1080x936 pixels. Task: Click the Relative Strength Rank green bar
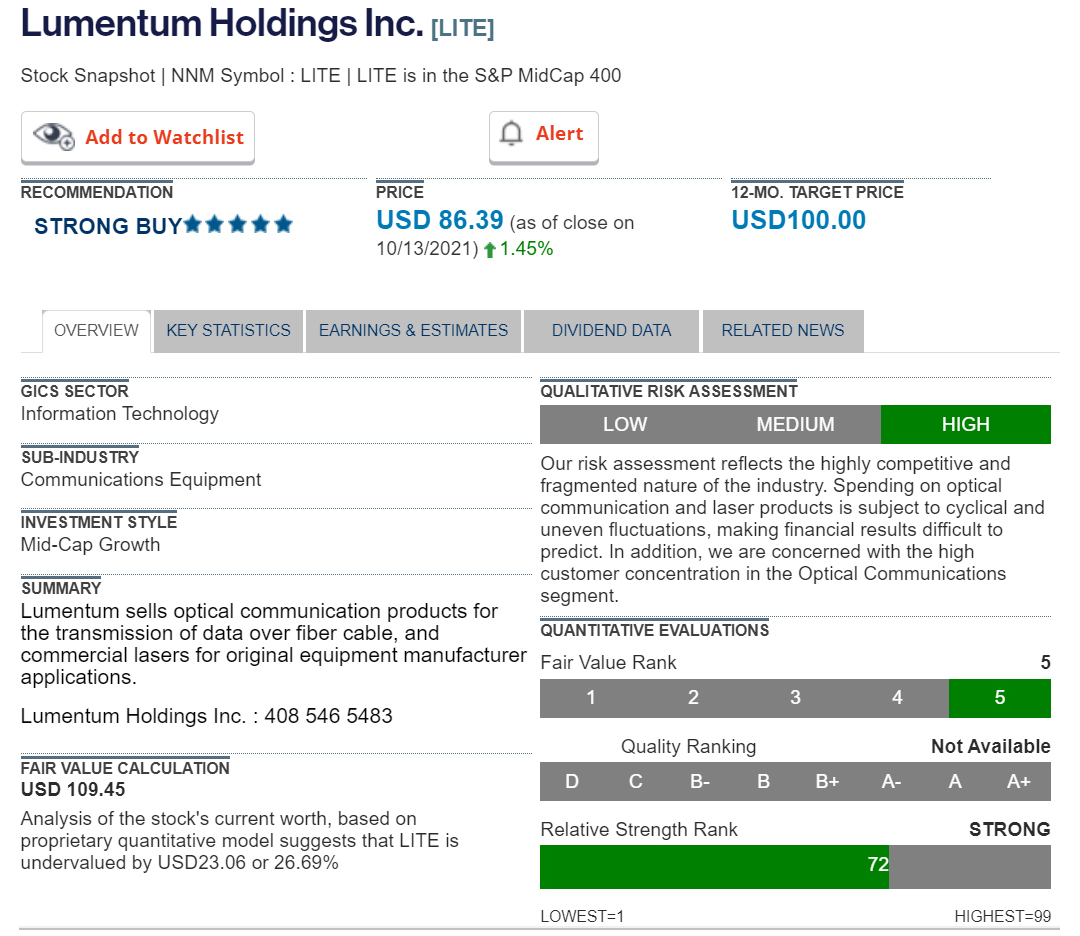point(714,866)
